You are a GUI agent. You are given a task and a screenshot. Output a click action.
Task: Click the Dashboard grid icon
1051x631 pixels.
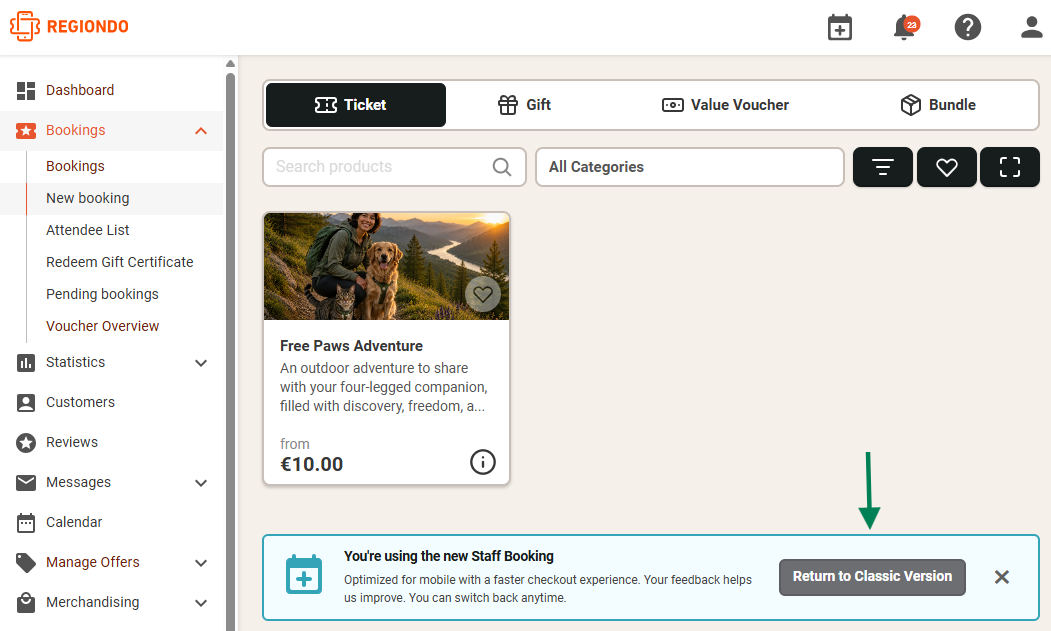pyautogui.click(x=26, y=91)
